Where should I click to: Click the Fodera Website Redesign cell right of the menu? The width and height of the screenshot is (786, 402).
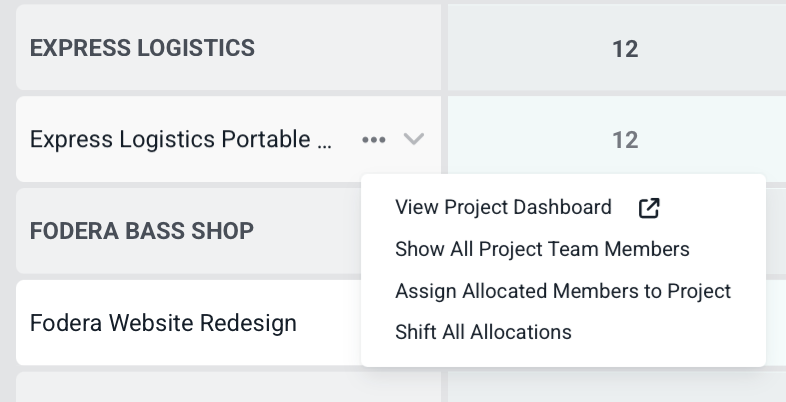776,323
